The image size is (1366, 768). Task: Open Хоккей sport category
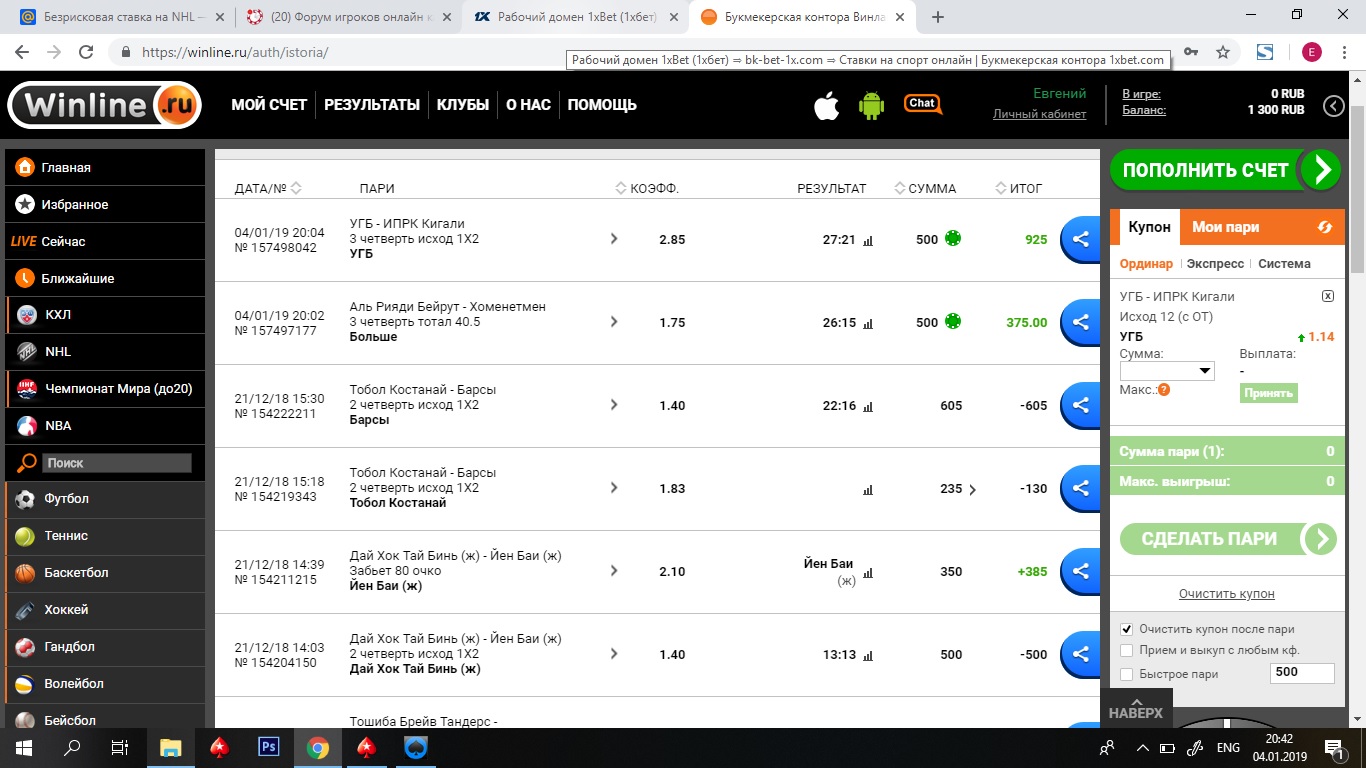tap(105, 610)
